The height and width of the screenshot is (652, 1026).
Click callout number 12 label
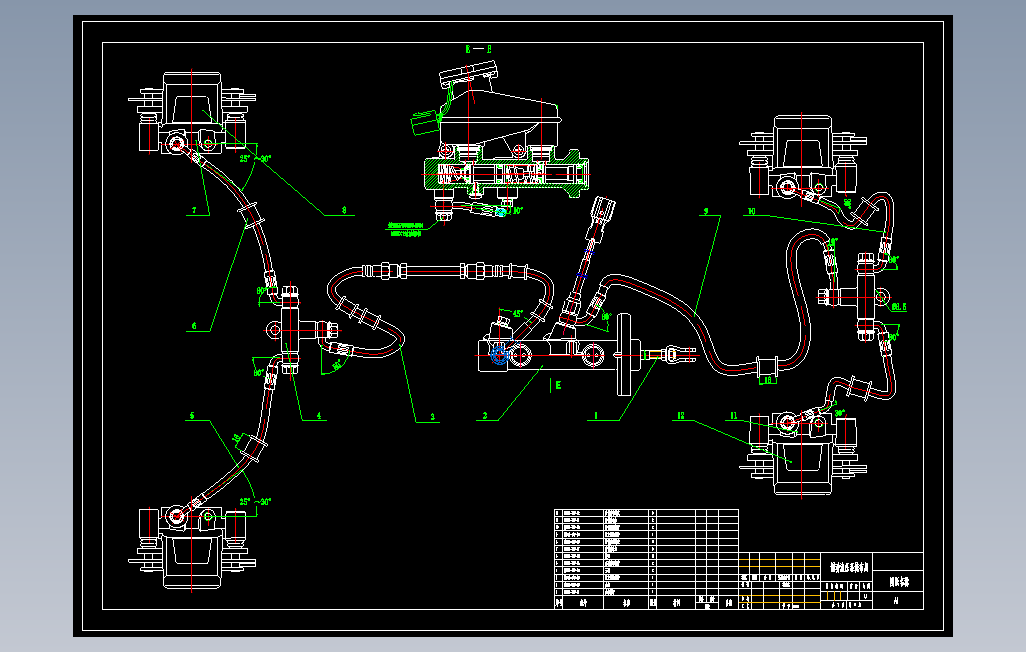point(681,416)
